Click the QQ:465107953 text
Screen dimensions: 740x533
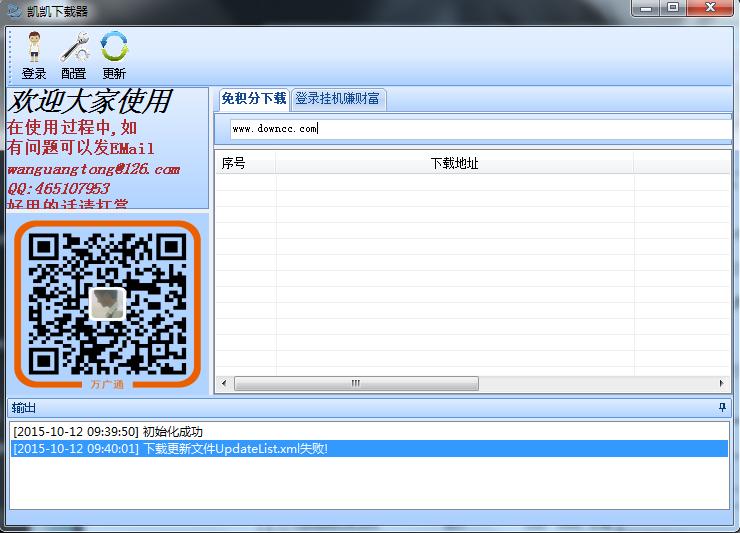(x=59, y=188)
